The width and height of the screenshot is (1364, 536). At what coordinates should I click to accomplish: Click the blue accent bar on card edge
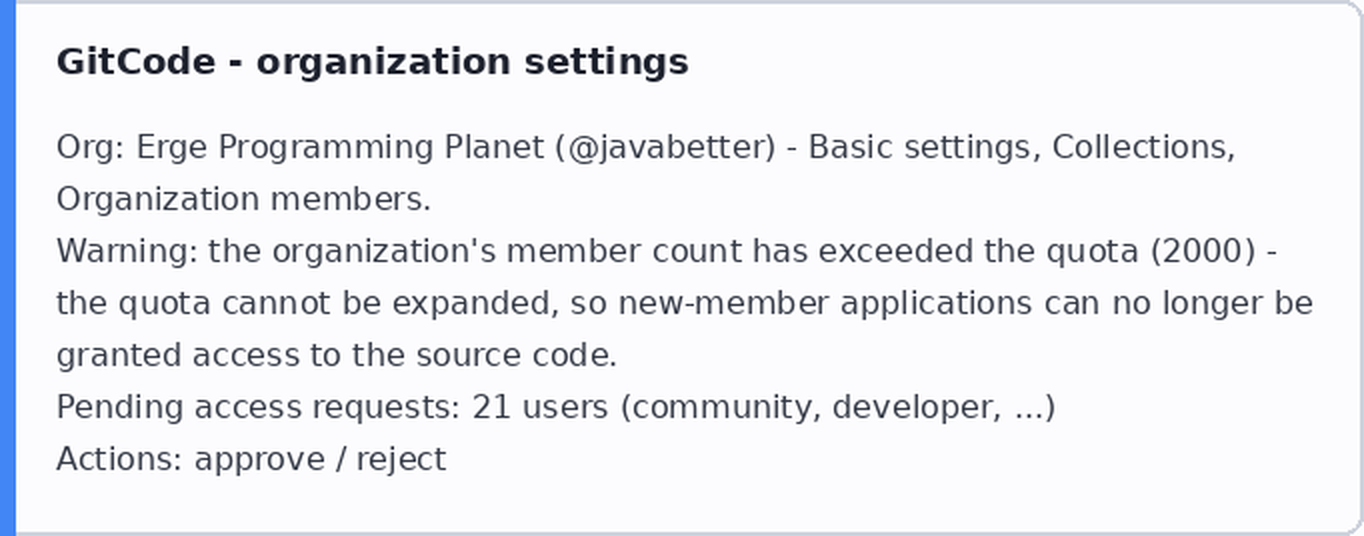[8, 268]
